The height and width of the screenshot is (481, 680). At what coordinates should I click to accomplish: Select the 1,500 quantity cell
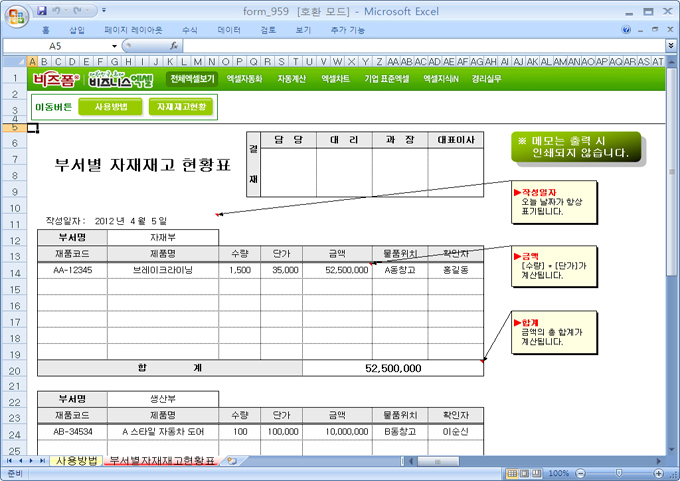tap(239, 270)
